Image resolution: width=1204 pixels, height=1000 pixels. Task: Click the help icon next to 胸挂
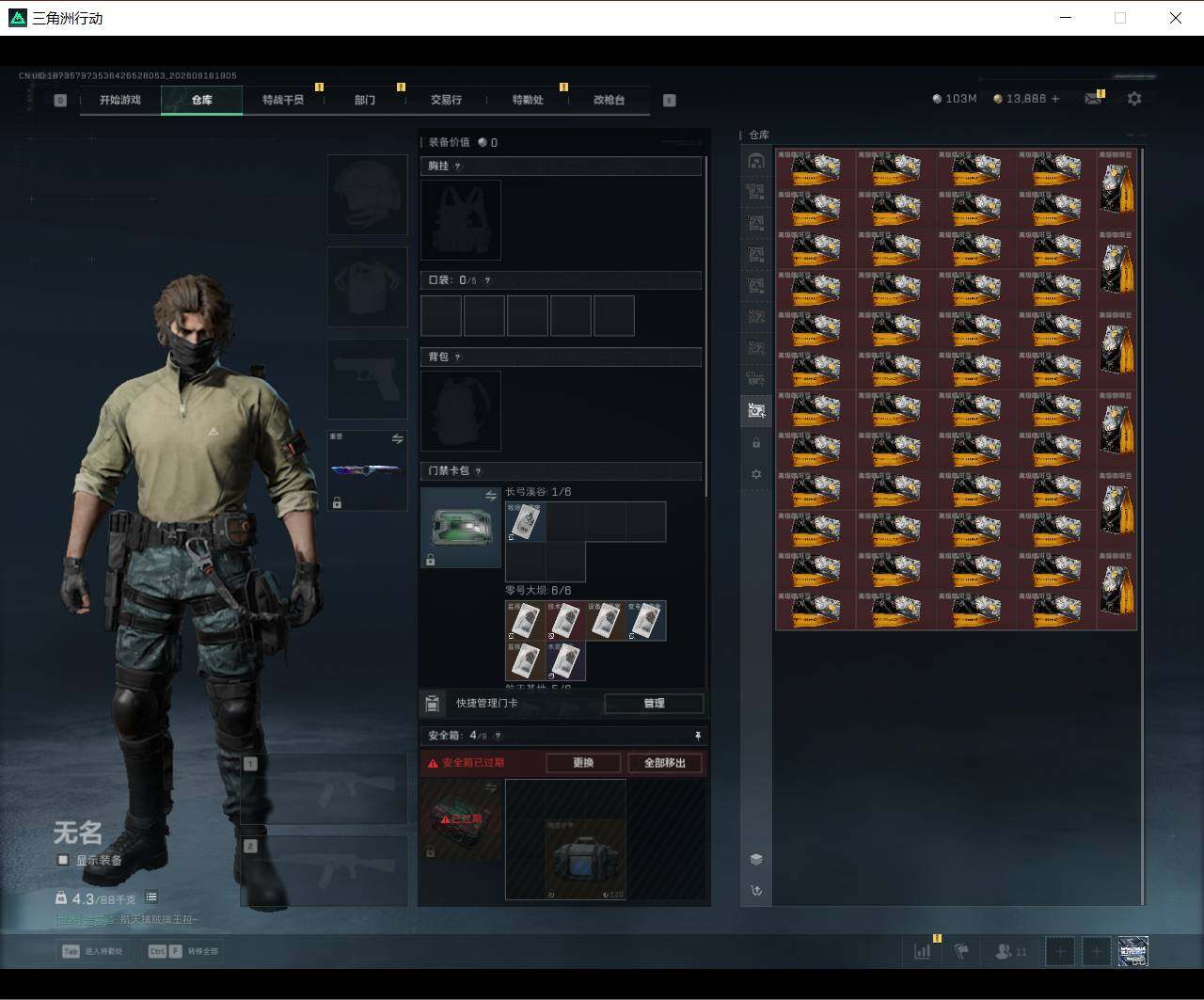[x=458, y=167]
